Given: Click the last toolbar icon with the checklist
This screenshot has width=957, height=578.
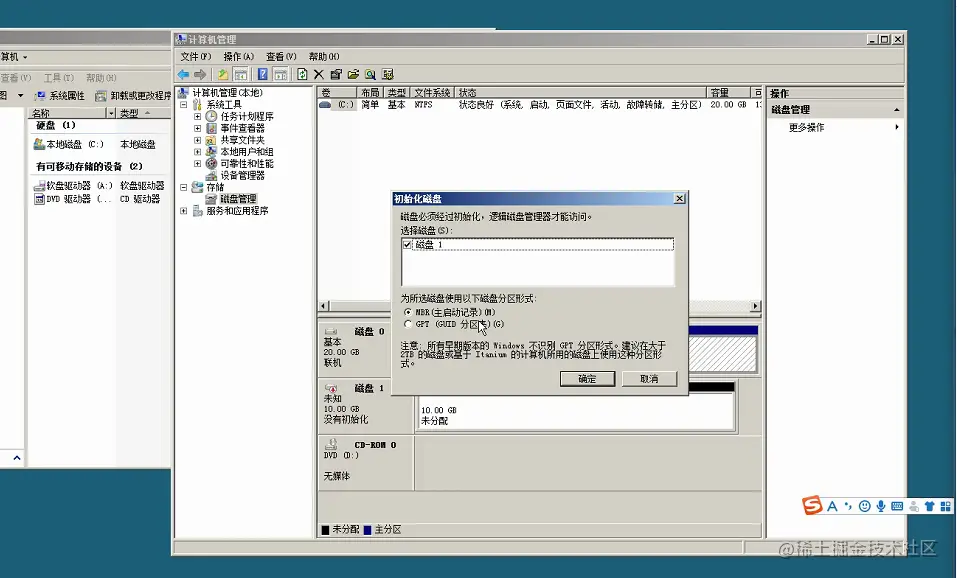Looking at the screenshot, I should (x=388, y=74).
